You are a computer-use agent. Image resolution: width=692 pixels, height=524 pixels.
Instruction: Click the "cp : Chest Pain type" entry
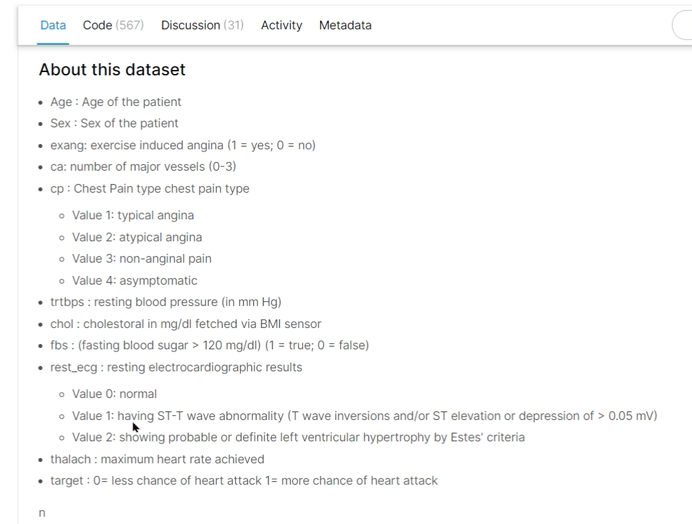pos(150,189)
